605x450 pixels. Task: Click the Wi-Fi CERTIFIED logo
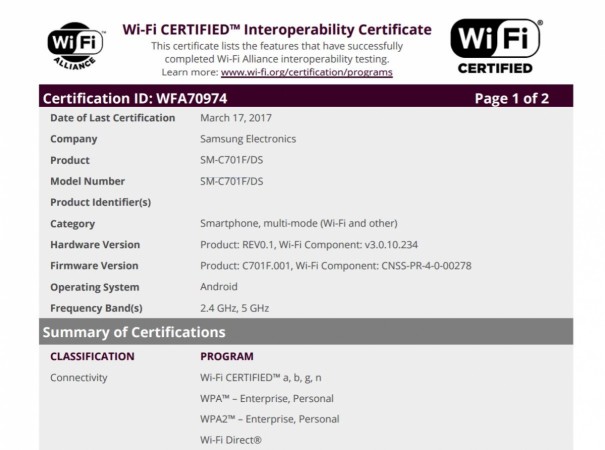(496, 46)
